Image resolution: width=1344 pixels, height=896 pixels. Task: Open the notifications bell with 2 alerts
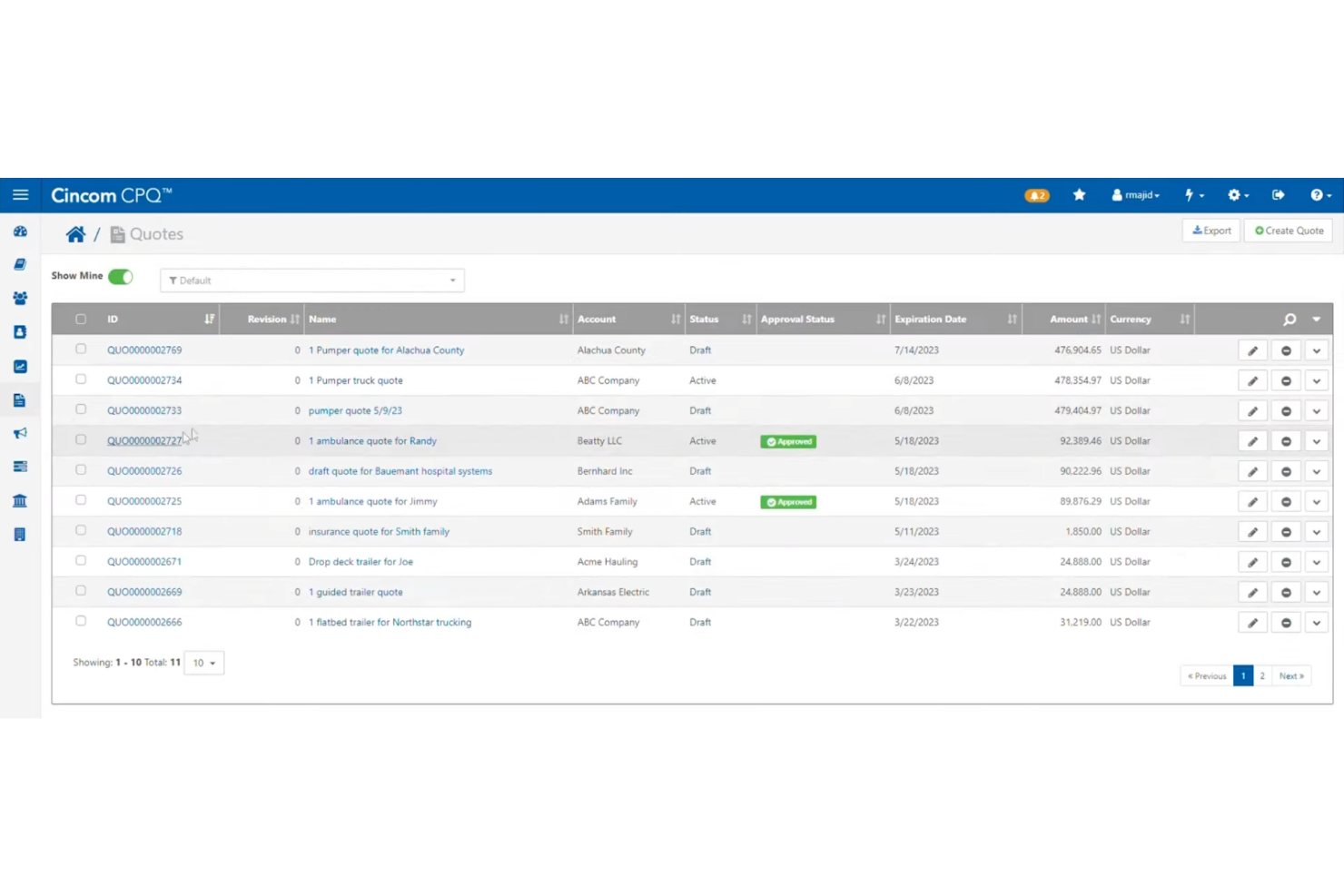coord(1037,195)
